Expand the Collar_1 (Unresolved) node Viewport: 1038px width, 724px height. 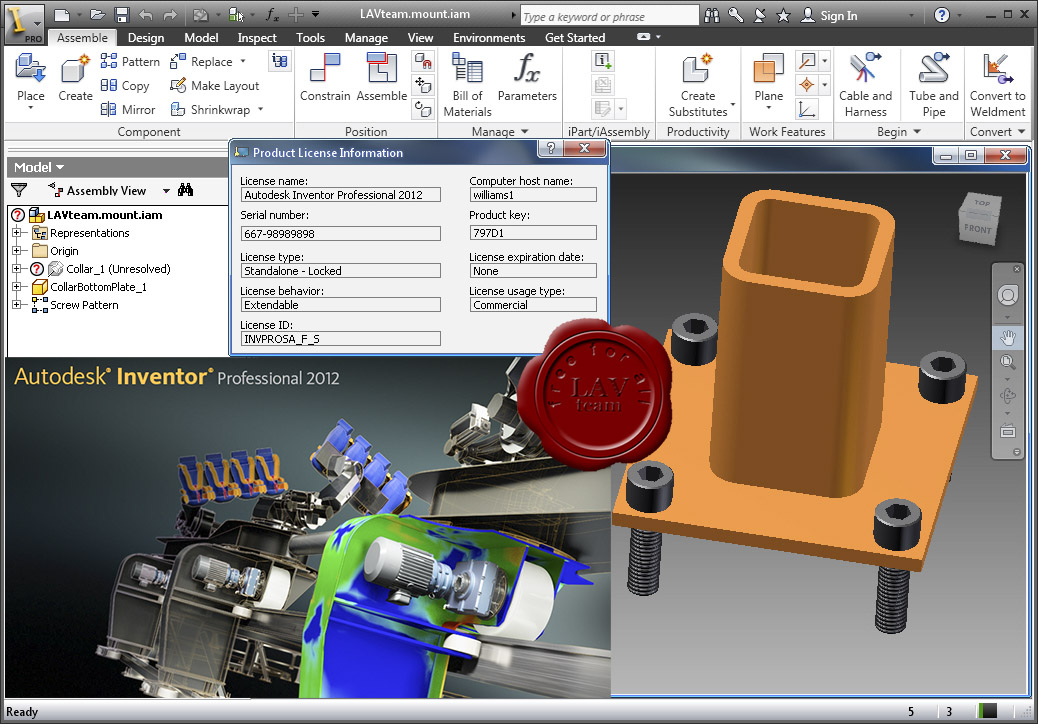coord(17,268)
